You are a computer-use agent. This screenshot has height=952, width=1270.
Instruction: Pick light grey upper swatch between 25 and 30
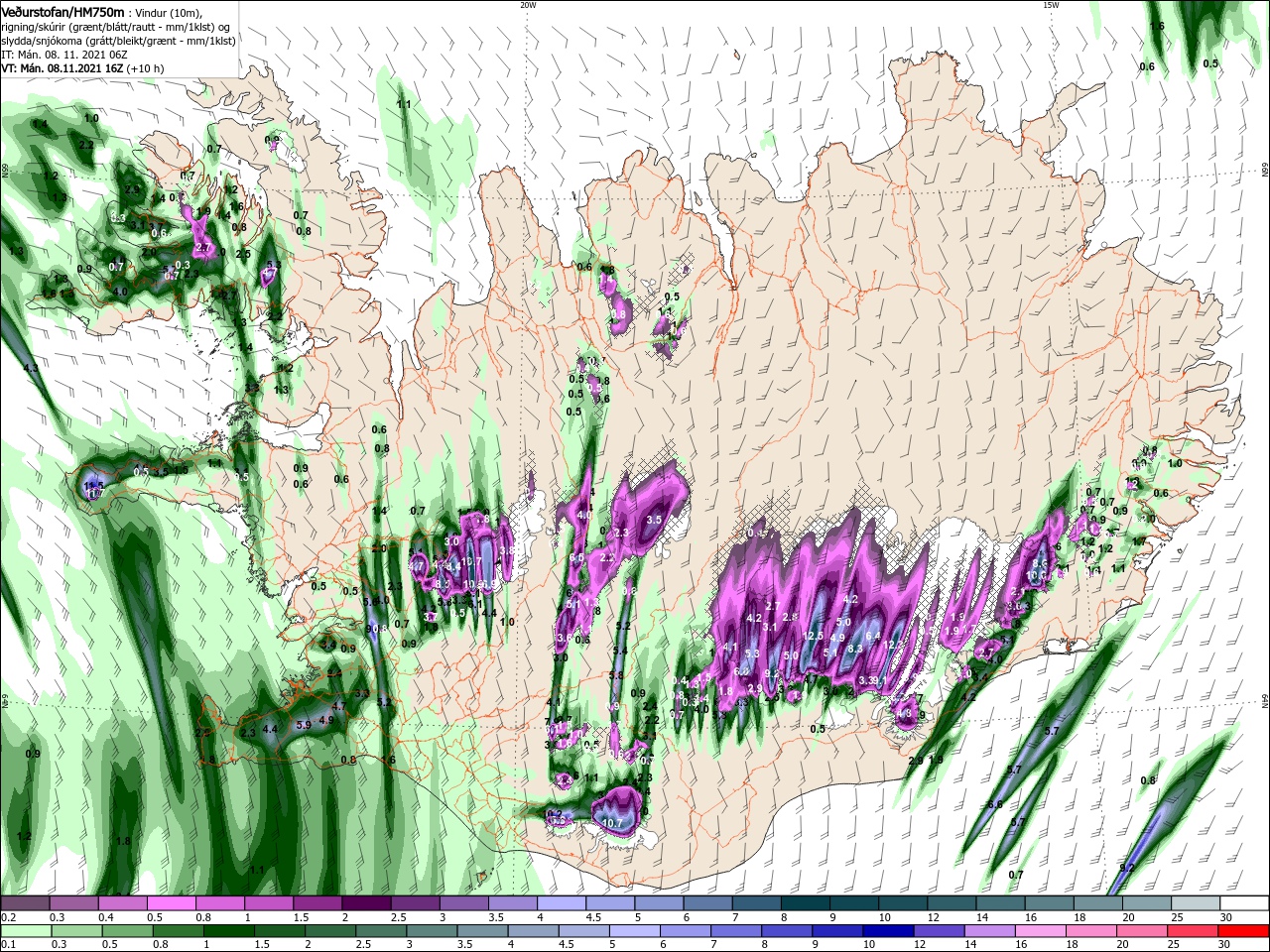pyautogui.click(x=1197, y=903)
